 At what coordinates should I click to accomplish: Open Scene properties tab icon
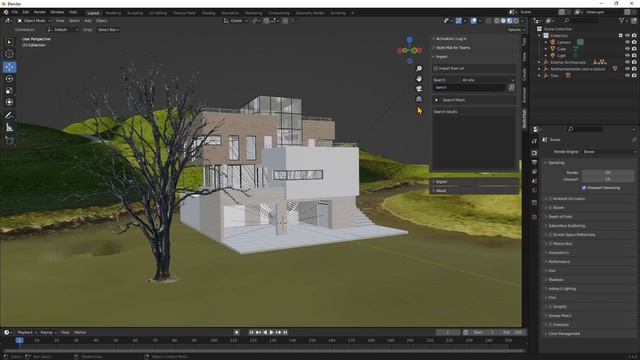534,181
